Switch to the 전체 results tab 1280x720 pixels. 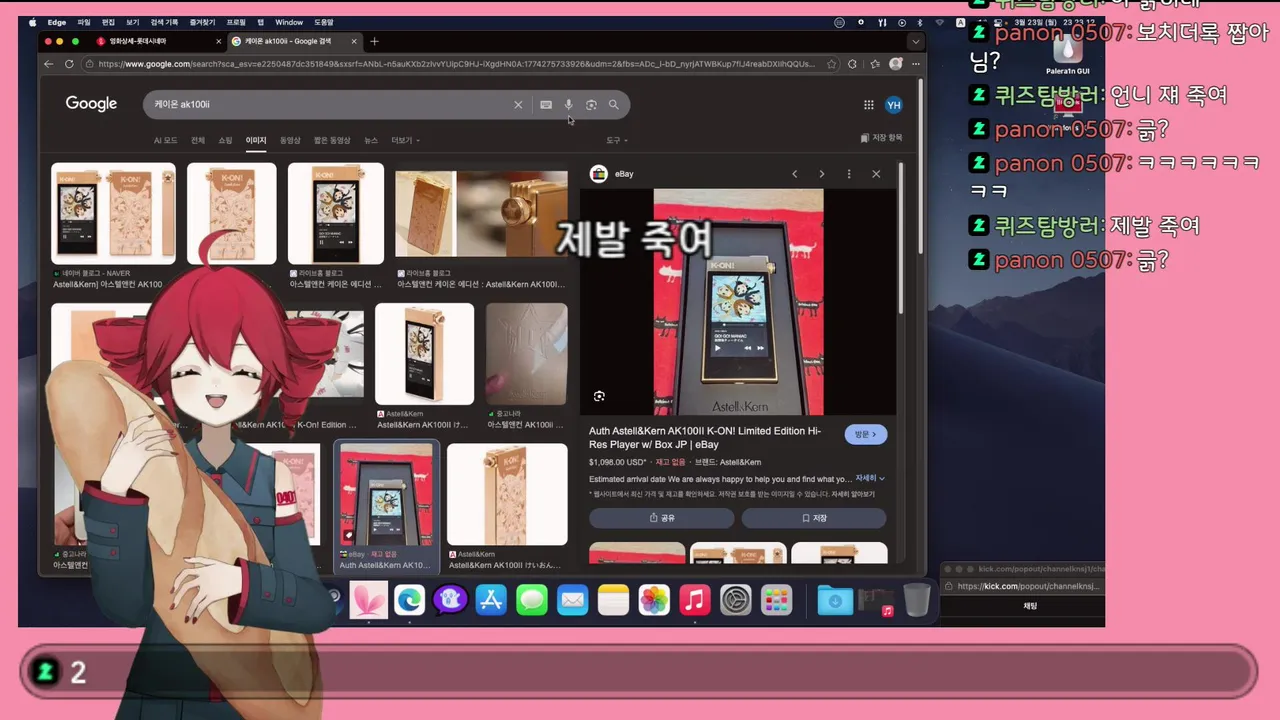[198, 140]
